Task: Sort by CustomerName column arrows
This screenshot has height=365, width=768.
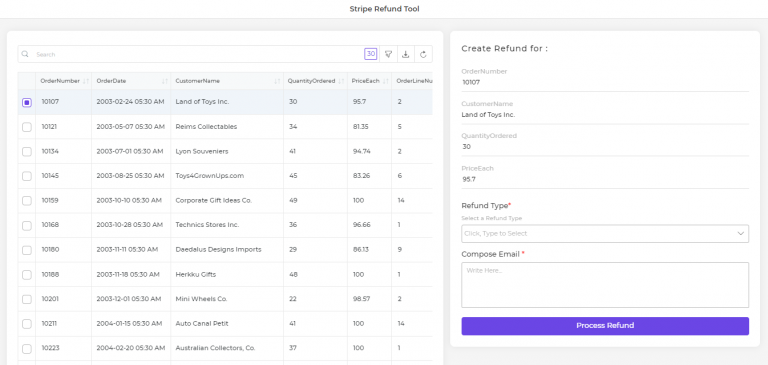Action: pos(277,81)
